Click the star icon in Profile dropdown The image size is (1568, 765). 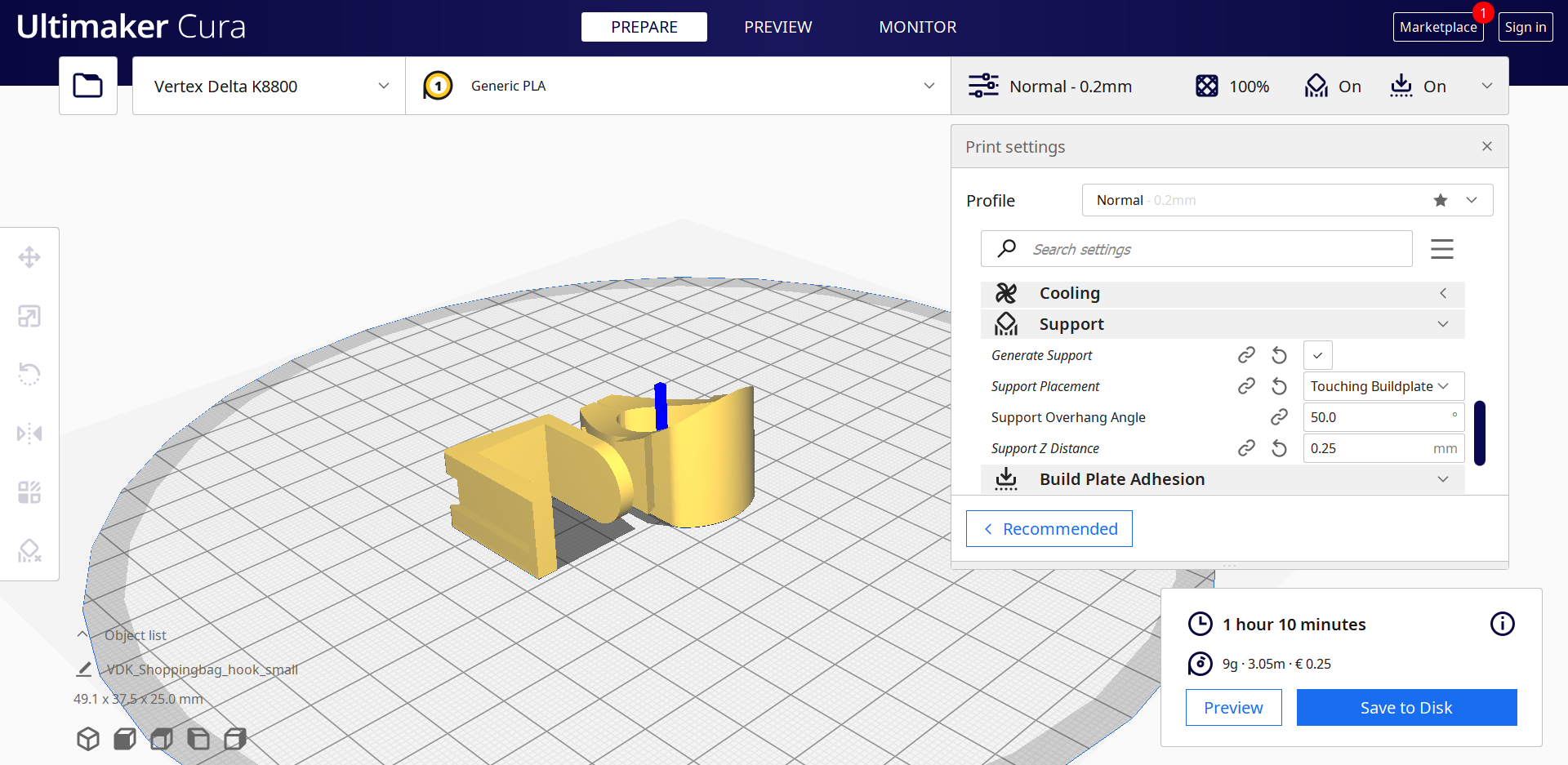click(x=1441, y=200)
